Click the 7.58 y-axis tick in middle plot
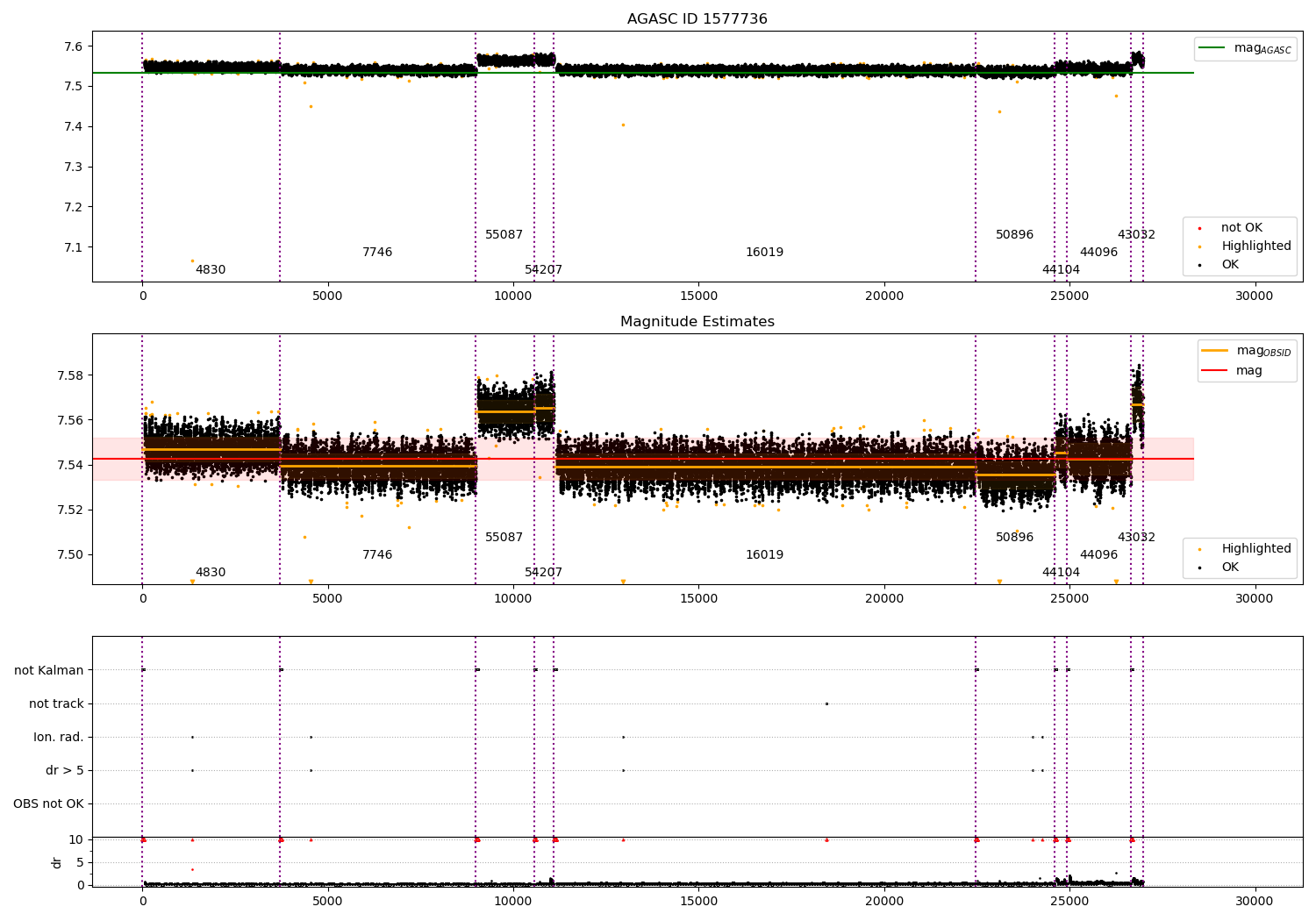The image size is (1316, 921). [x=70, y=376]
